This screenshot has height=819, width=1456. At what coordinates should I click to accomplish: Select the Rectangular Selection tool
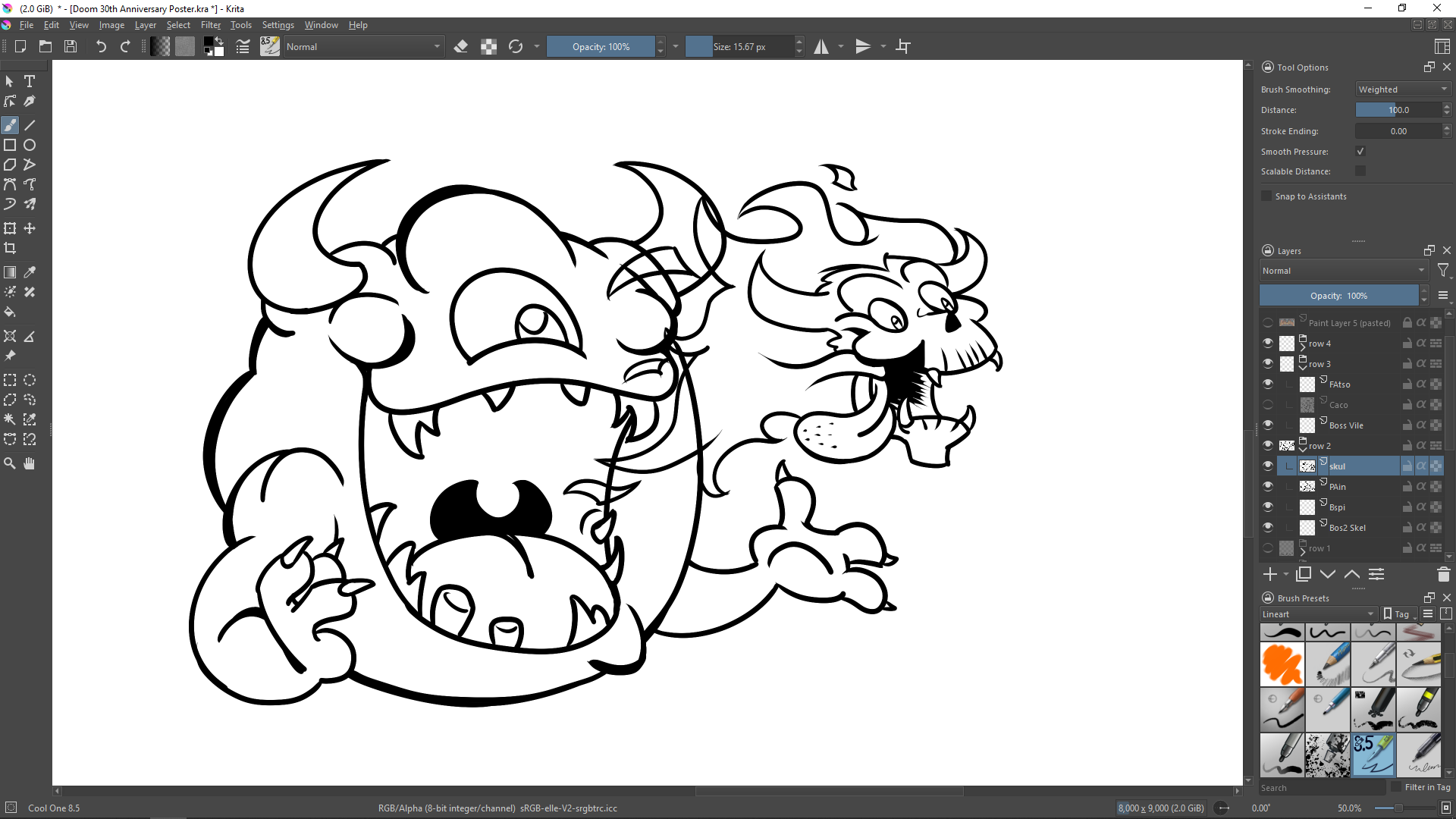[x=10, y=380]
